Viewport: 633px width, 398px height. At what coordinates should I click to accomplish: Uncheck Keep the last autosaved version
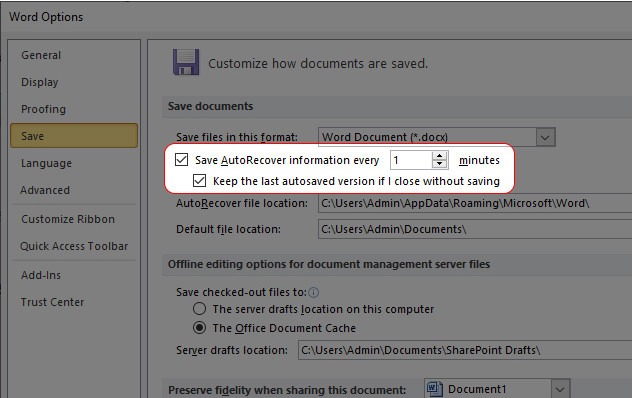coord(199,180)
